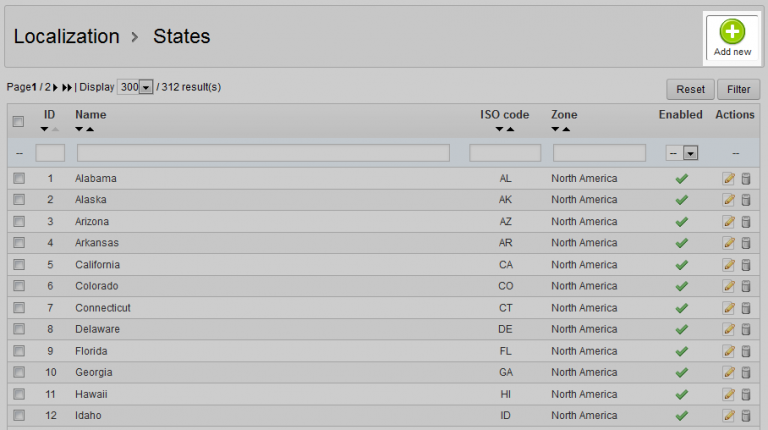Click the green Add new icon

point(732,32)
